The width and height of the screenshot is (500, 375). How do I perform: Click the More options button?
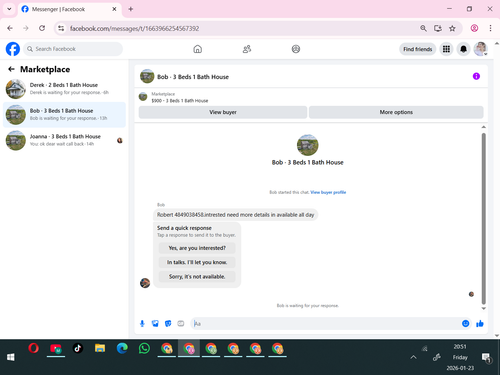(x=396, y=112)
